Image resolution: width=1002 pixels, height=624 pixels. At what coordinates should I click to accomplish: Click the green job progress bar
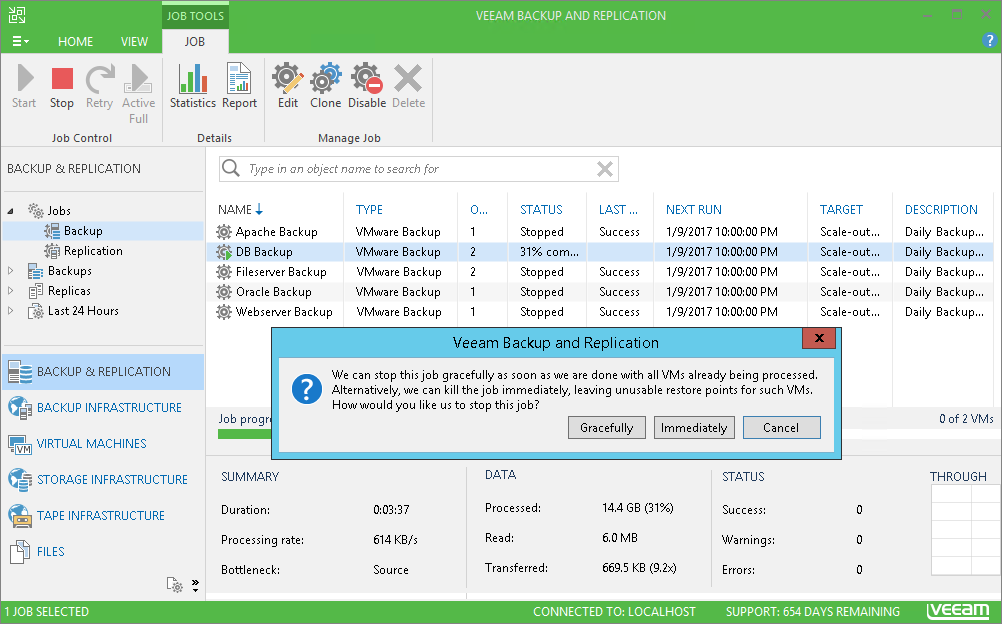point(245,434)
